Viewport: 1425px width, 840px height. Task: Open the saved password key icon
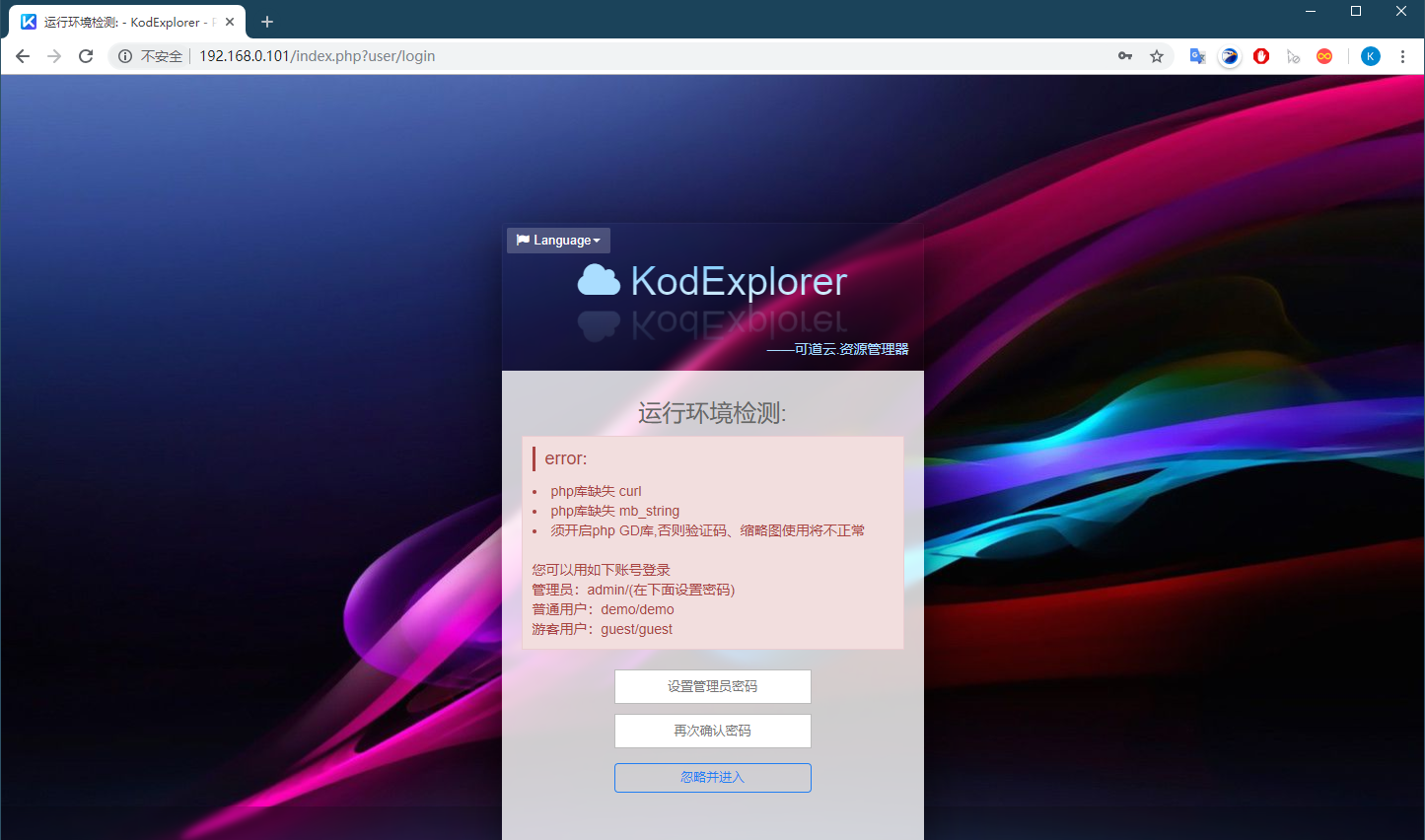pyautogui.click(x=1125, y=56)
